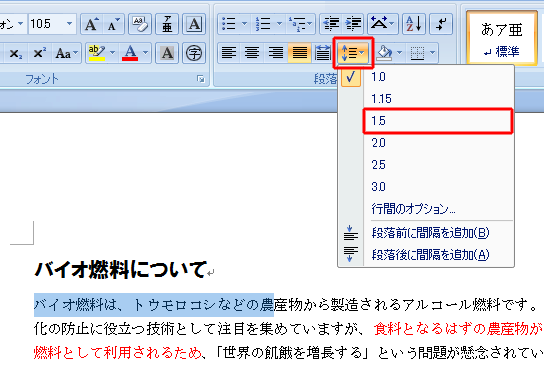Image resolution: width=544 pixels, height=382 pixels.
Task: Insert a bulleted list
Action: coord(229,24)
